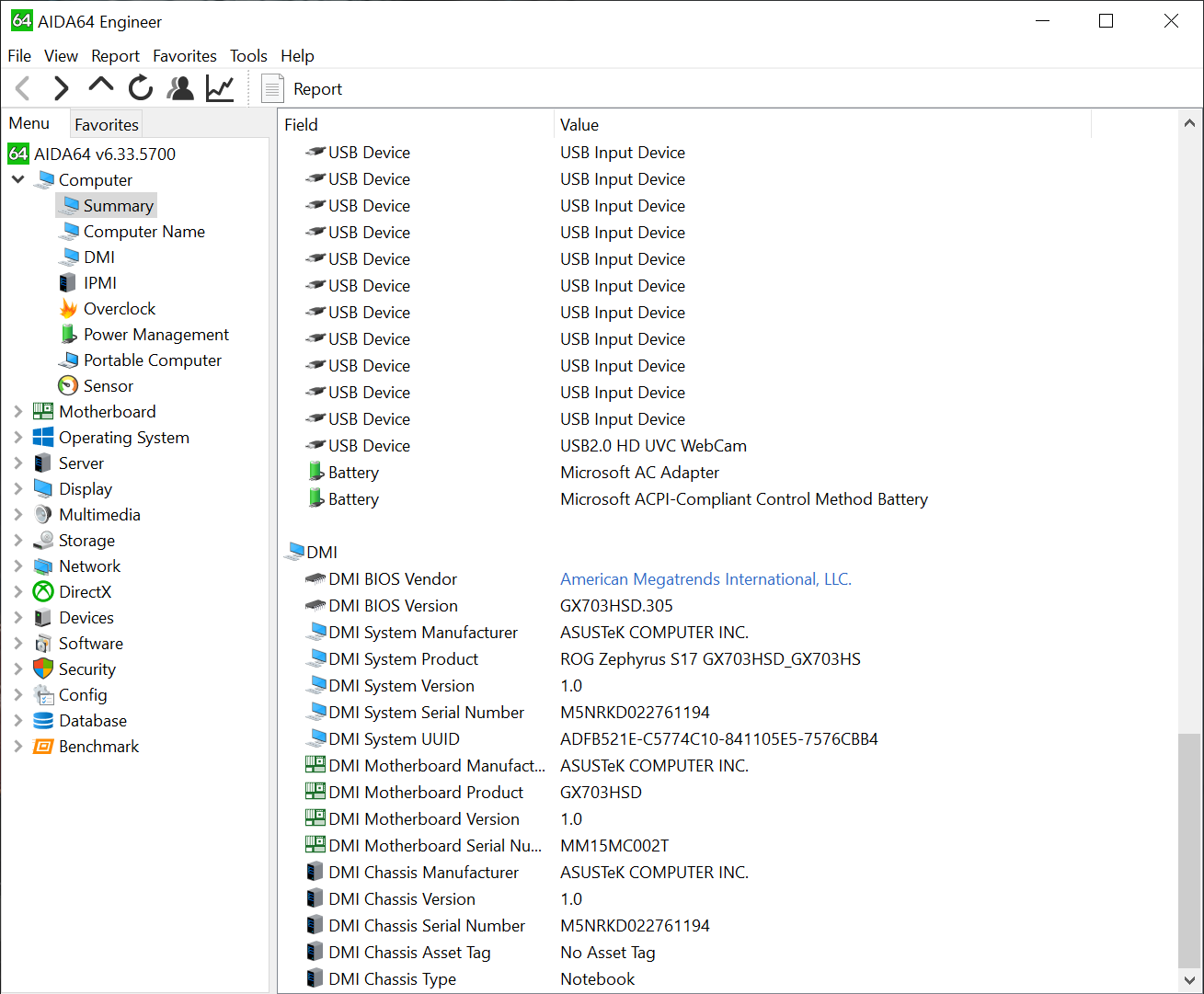Click the Value column header

[822, 124]
